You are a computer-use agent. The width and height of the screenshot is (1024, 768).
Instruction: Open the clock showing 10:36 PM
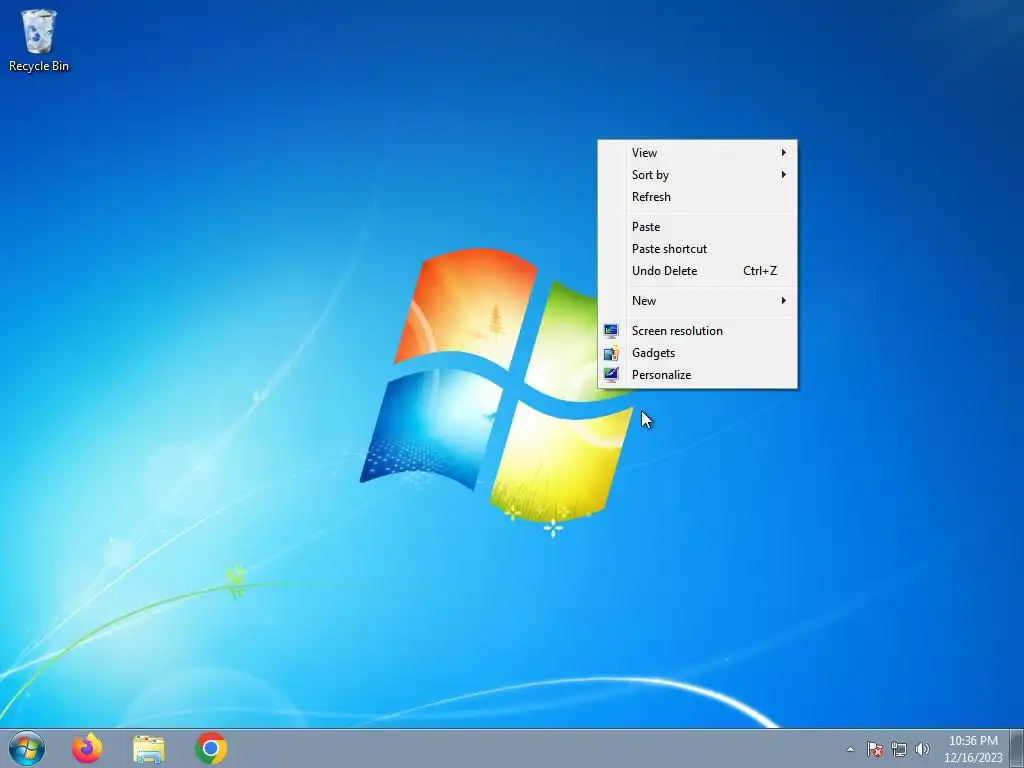tap(973, 741)
